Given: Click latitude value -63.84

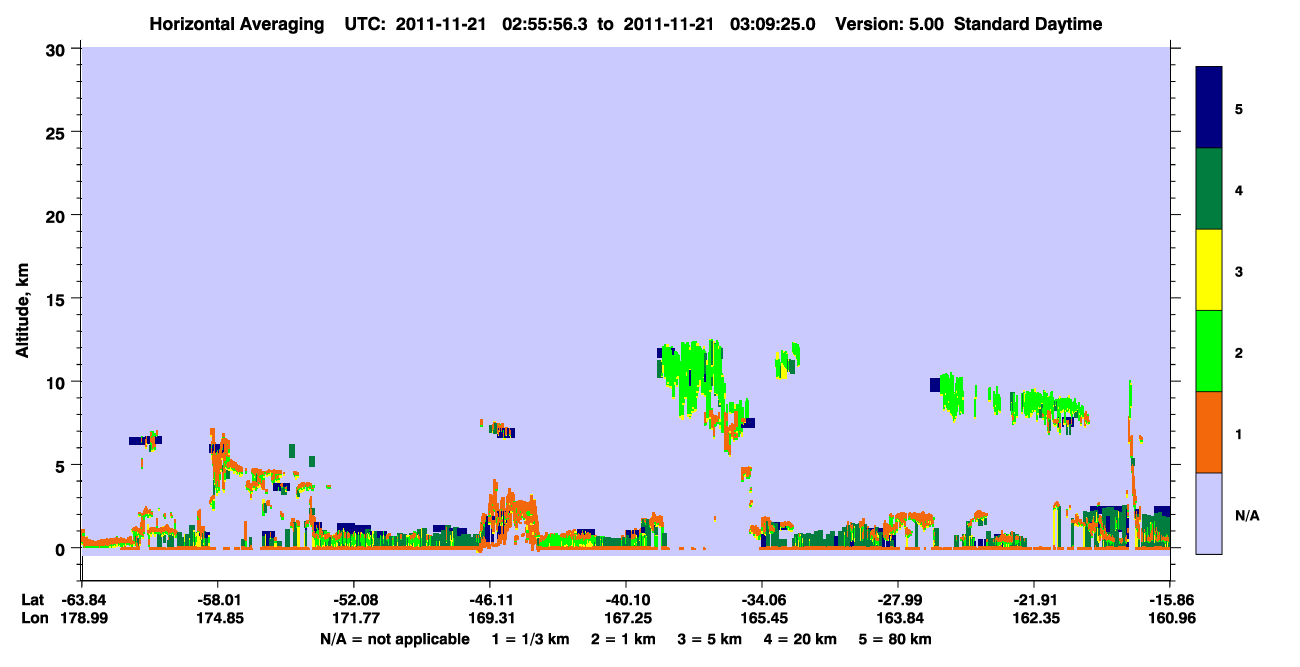Looking at the screenshot, I should (83, 600).
